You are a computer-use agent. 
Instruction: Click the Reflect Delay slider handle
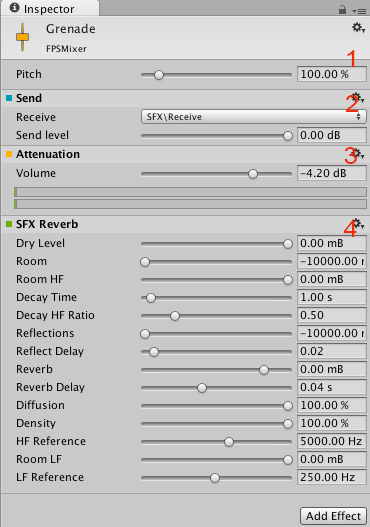coord(154,352)
